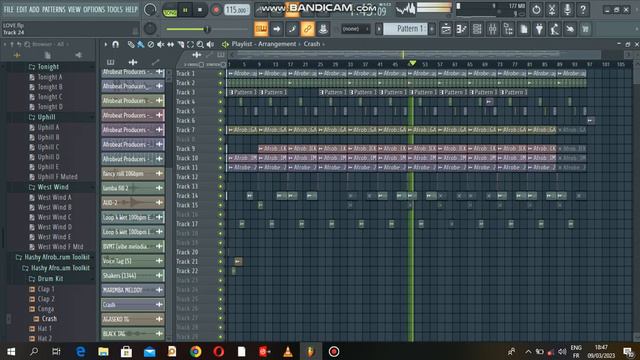
Task: Open the Browser toggle icon in toolbar
Action: coord(508,29)
